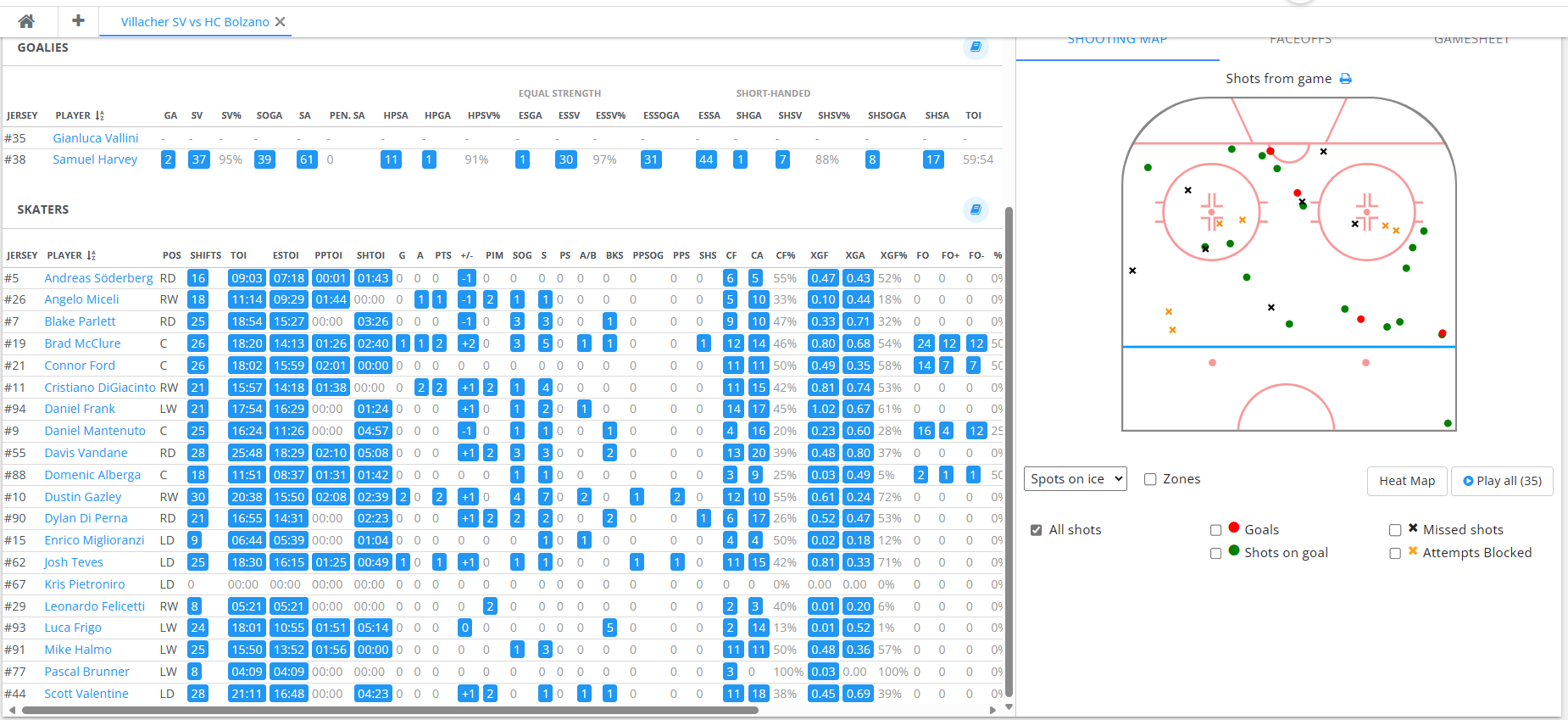The width and height of the screenshot is (1568, 720).
Task: Click the print icon beside Shots from game
Action: pyautogui.click(x=1345, y=79)
